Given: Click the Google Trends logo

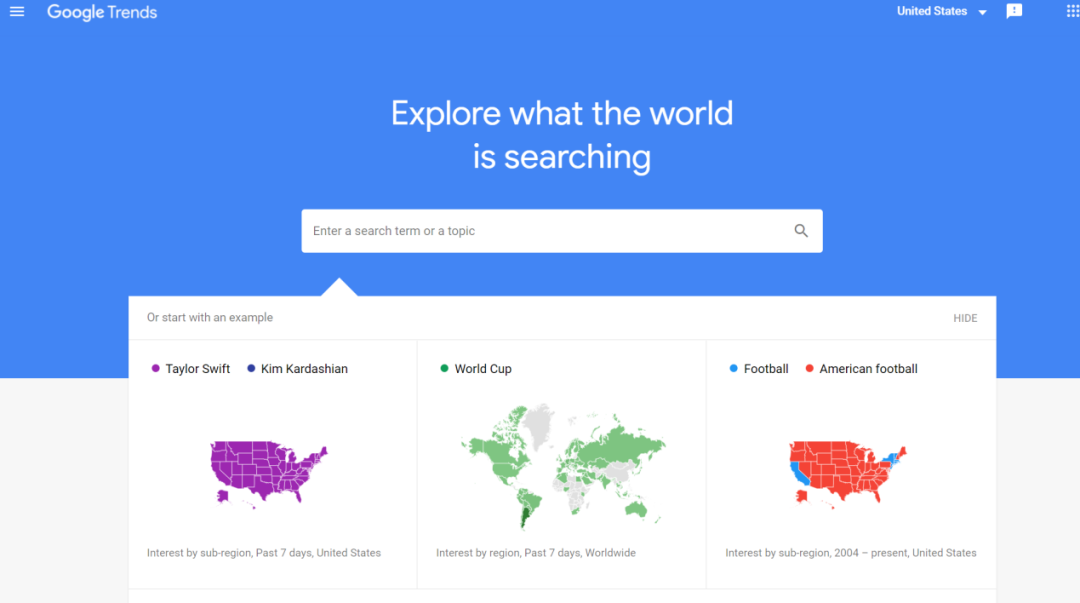Looking at the screenshot, I should 102,13.
